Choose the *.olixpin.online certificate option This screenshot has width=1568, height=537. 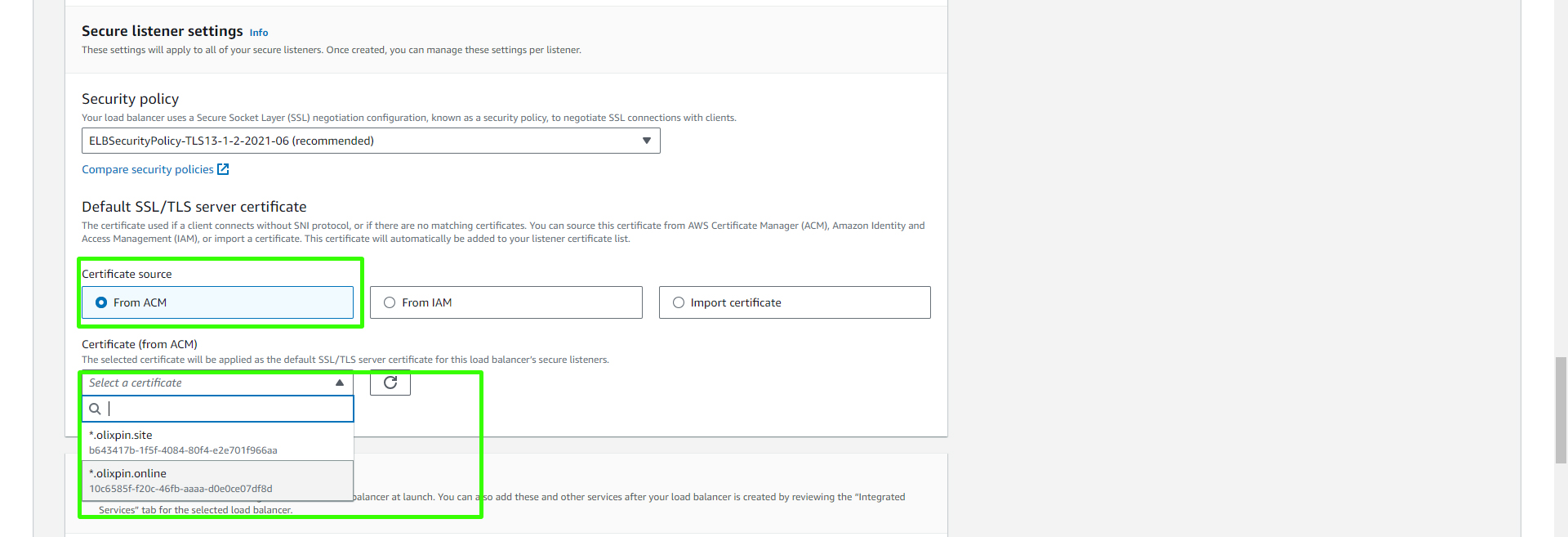click(x=217, y=481)
